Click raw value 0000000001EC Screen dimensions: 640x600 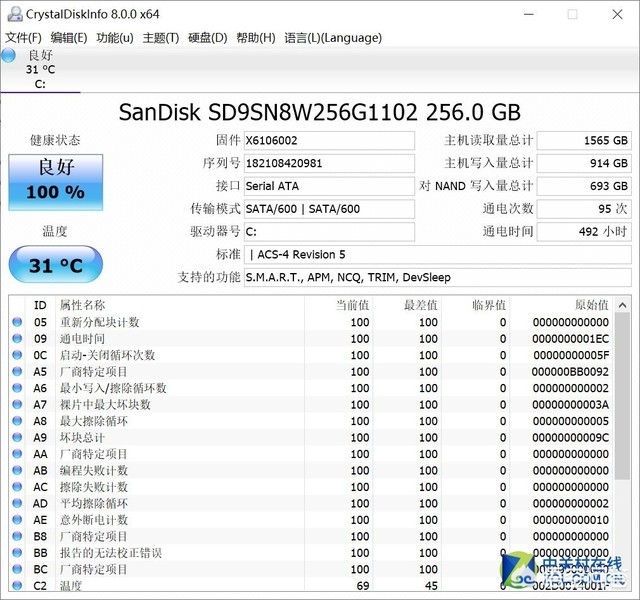[571, 339]
